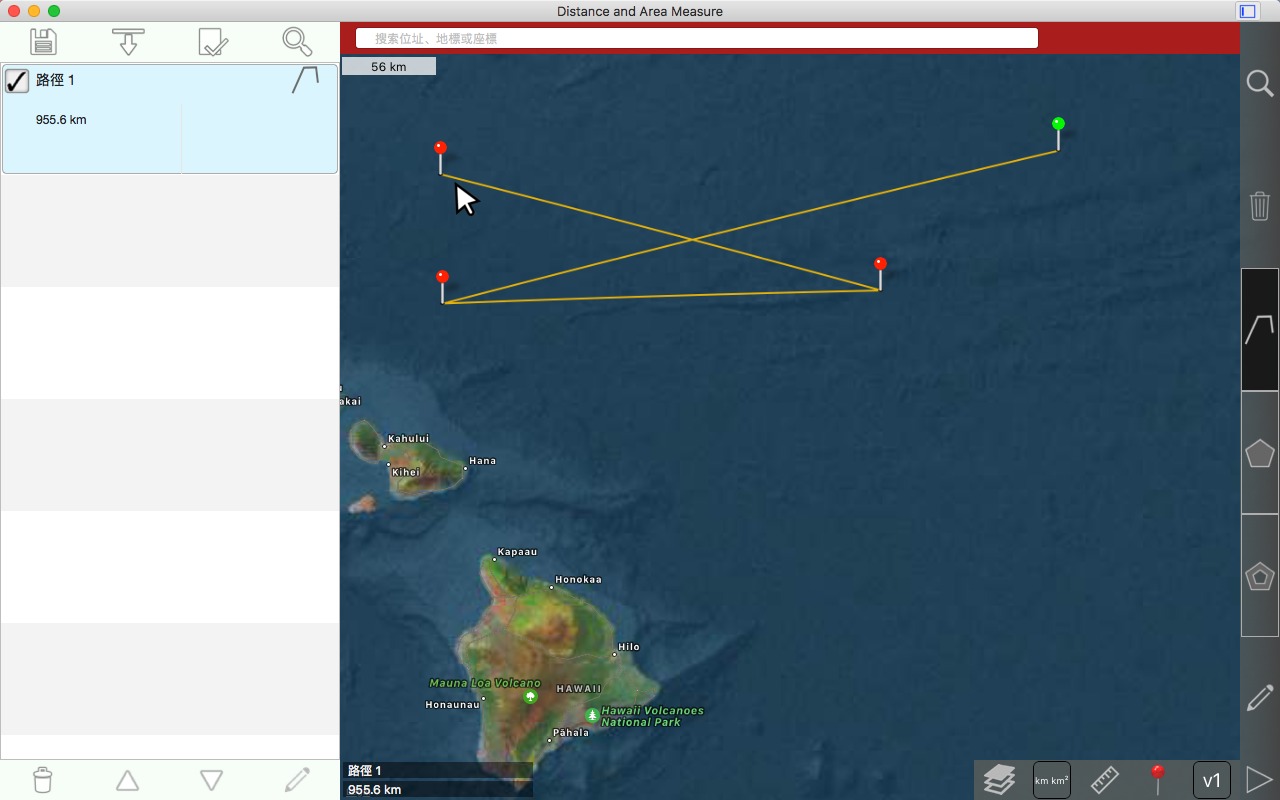Image resolution: width=1280 pixels, height=800 pixels.
Task: Click the save floppy disk icon
Action: point(43,42)
